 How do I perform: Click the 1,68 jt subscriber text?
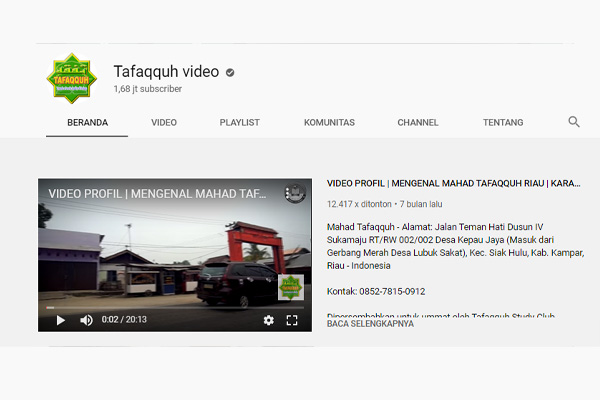[x=148, y=89]
